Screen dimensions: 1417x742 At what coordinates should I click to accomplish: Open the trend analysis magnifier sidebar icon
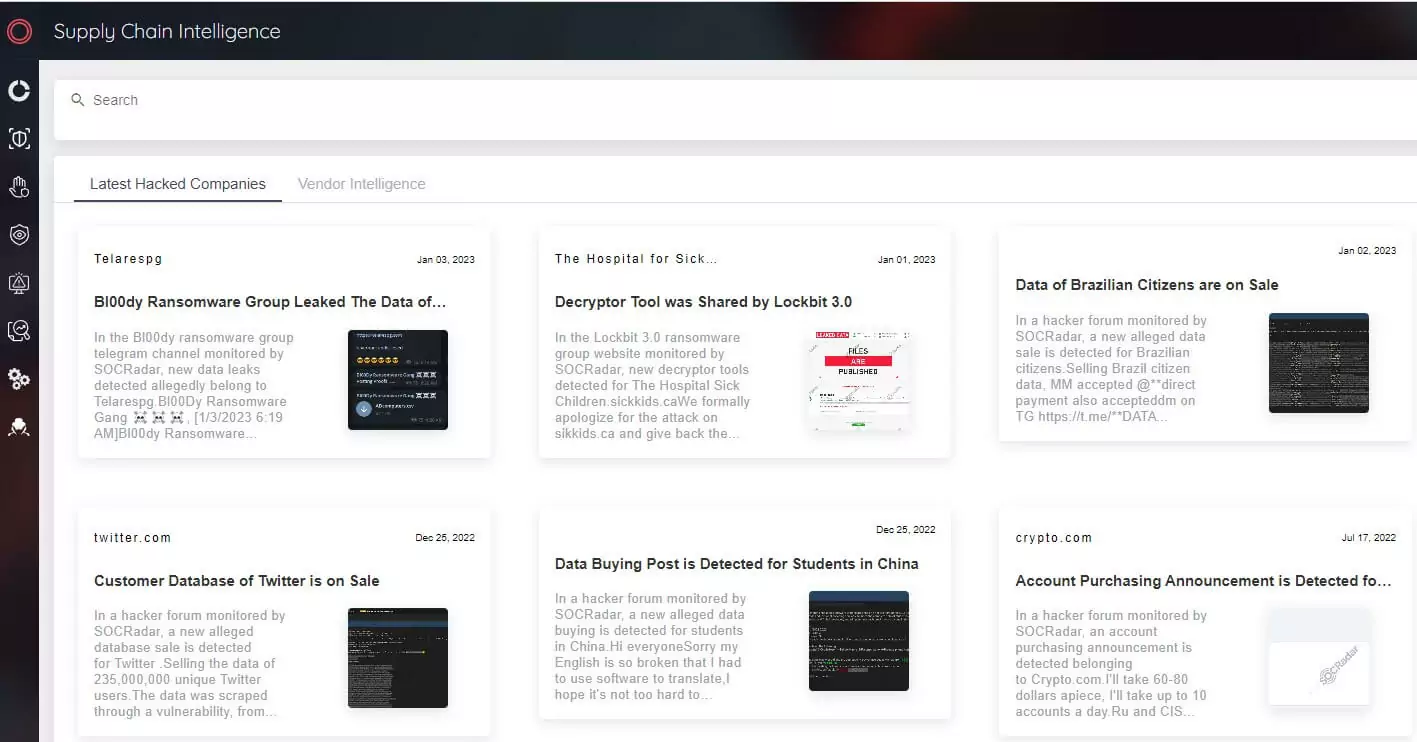point(19,330)
